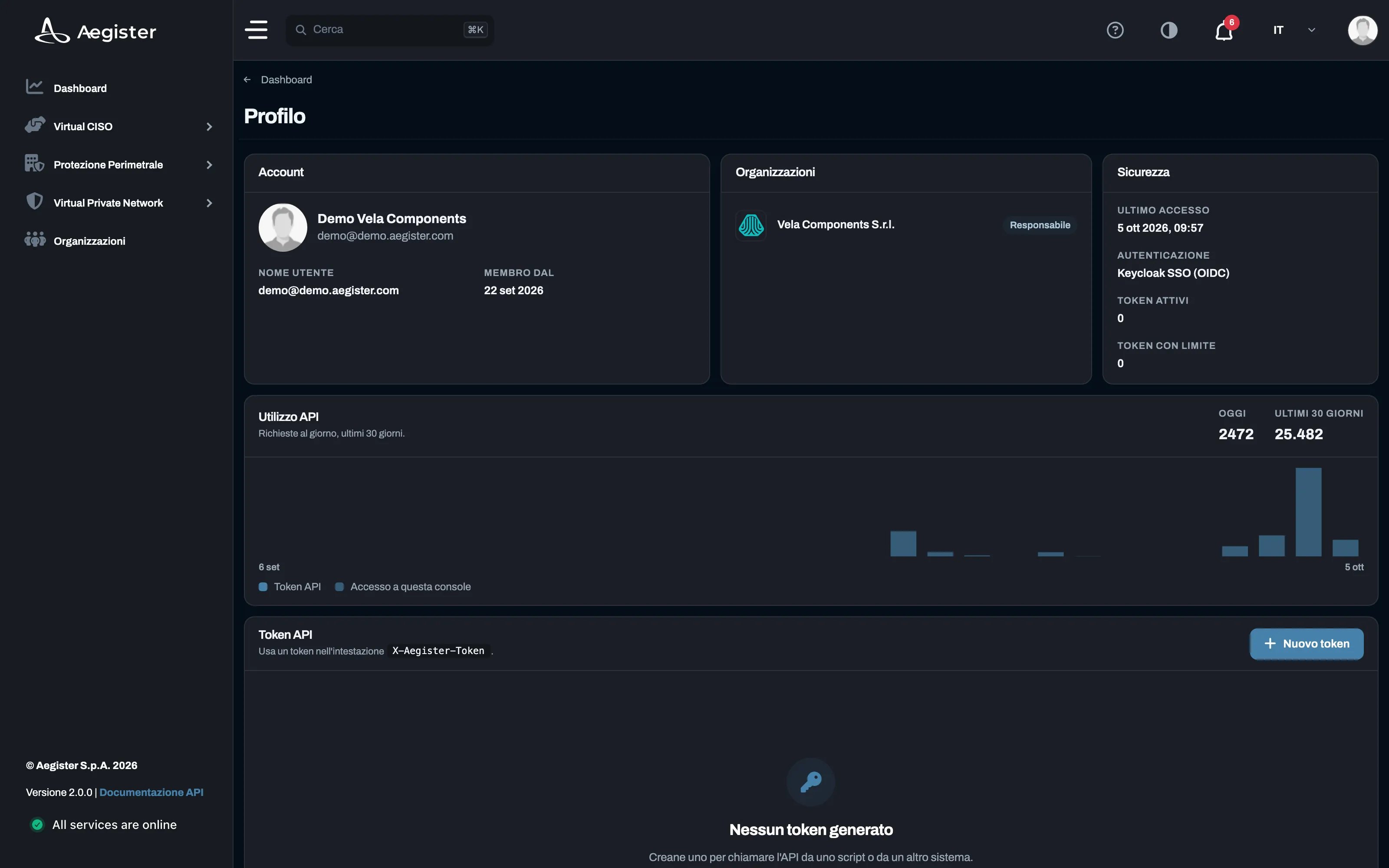
Task: Open Dashboard in the sidebar
Action: pyautogui.click(x=80, y=89)
